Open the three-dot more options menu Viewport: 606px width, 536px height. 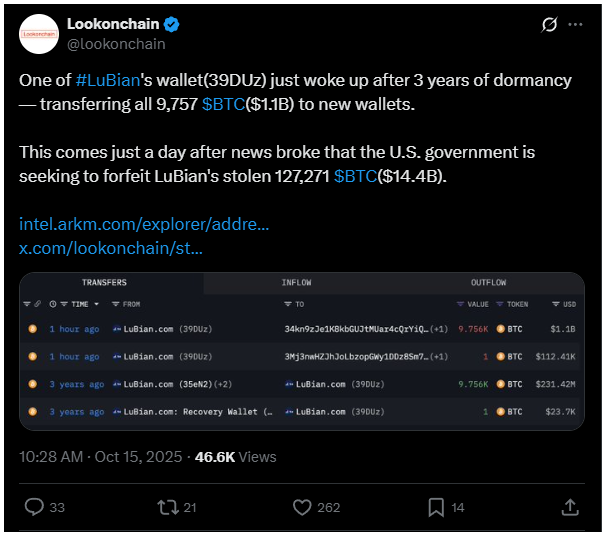(575, 24)
